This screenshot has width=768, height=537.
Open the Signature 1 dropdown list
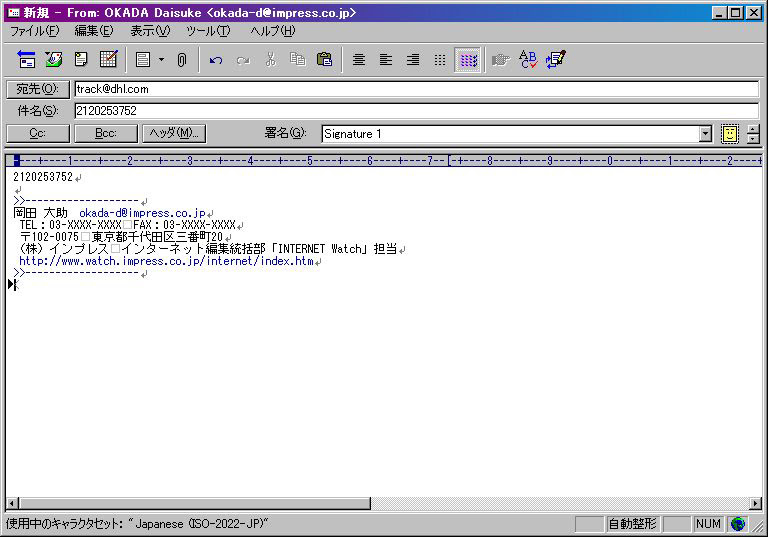[705, 134]
